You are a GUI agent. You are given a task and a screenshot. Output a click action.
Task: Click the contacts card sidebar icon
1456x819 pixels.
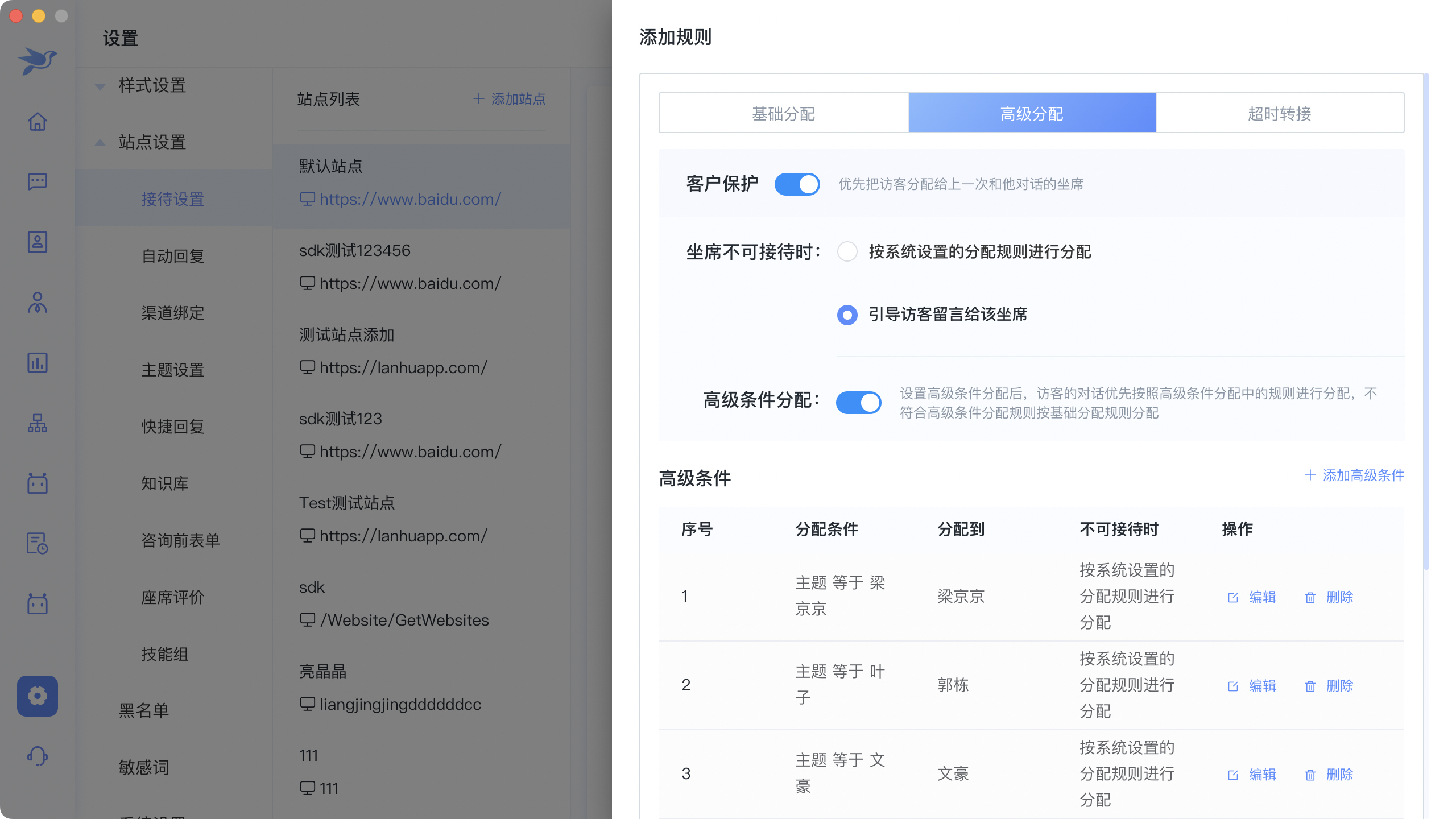(x=38, y=242)
